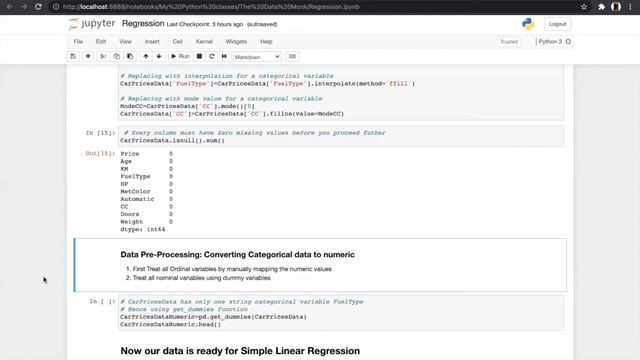Select the In [15] isnull code cell
Screen dimensions: 640x360
(x=341, y=137)
